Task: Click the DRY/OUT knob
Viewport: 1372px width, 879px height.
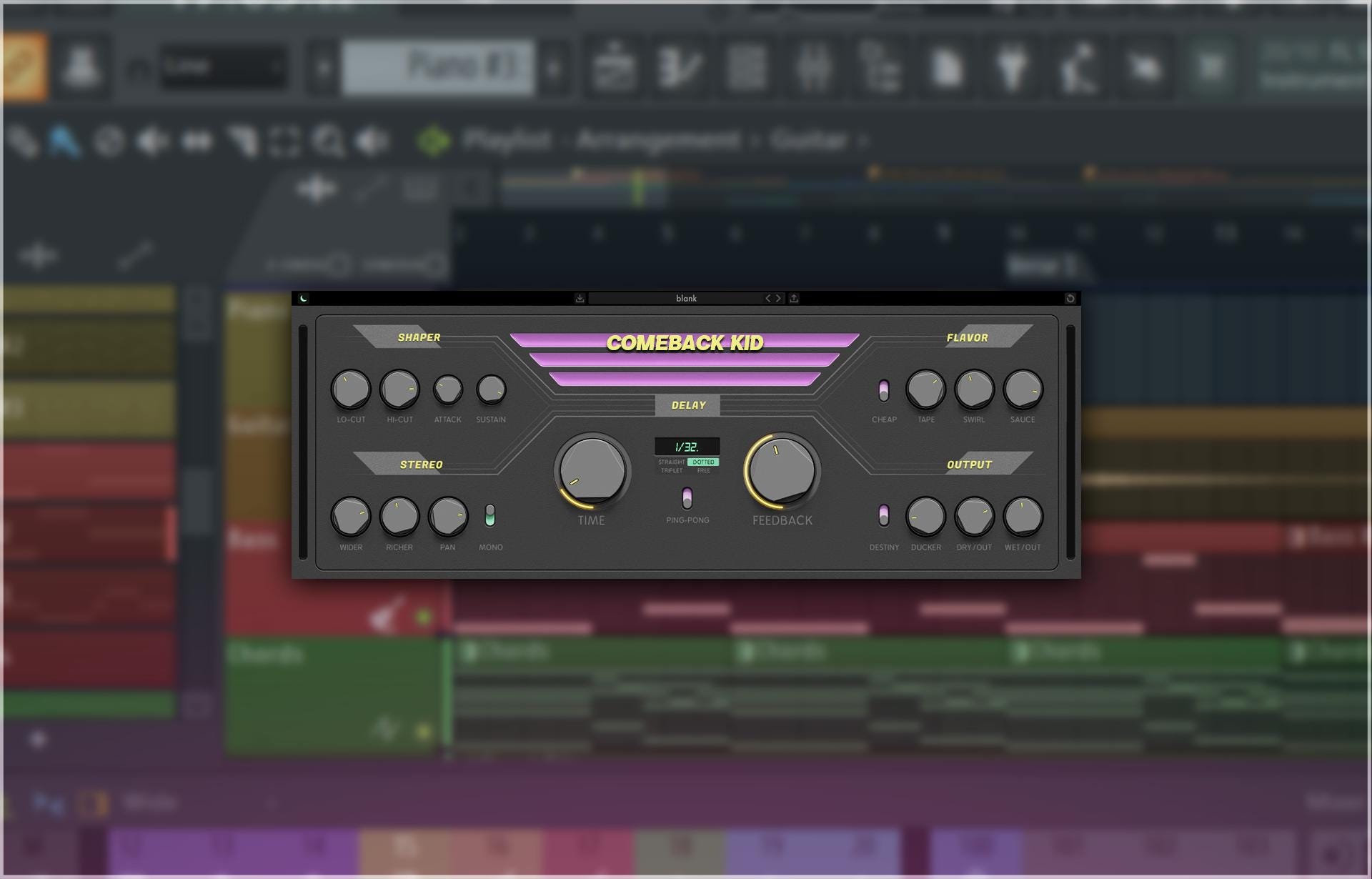Action: click(974, 517)
